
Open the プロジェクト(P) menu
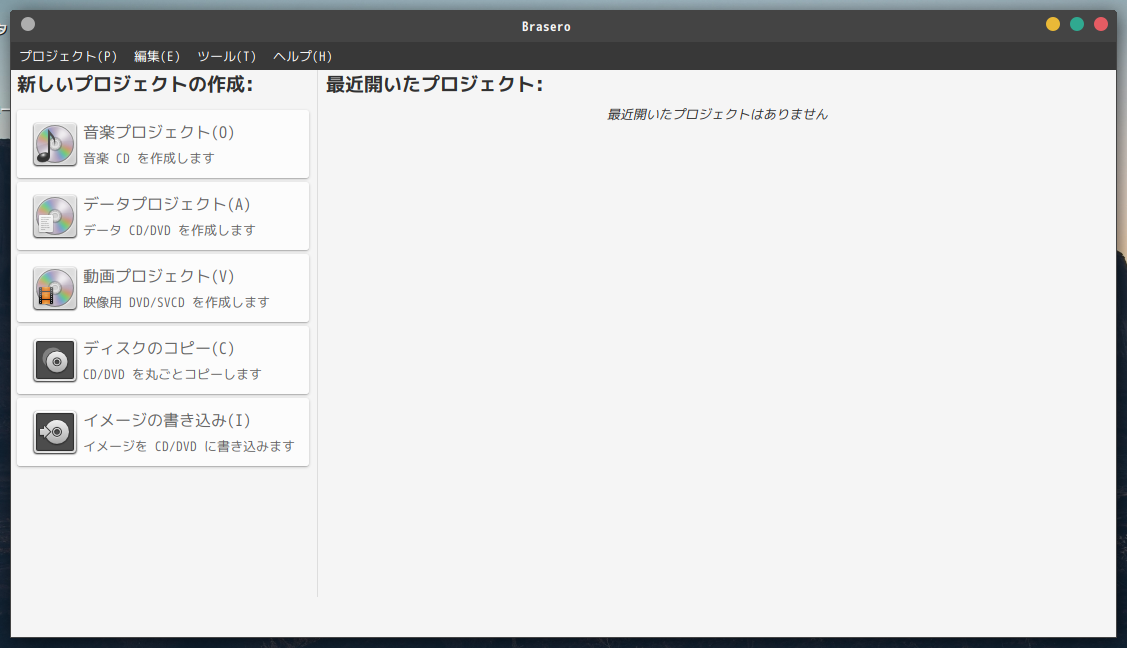point(68,56)
